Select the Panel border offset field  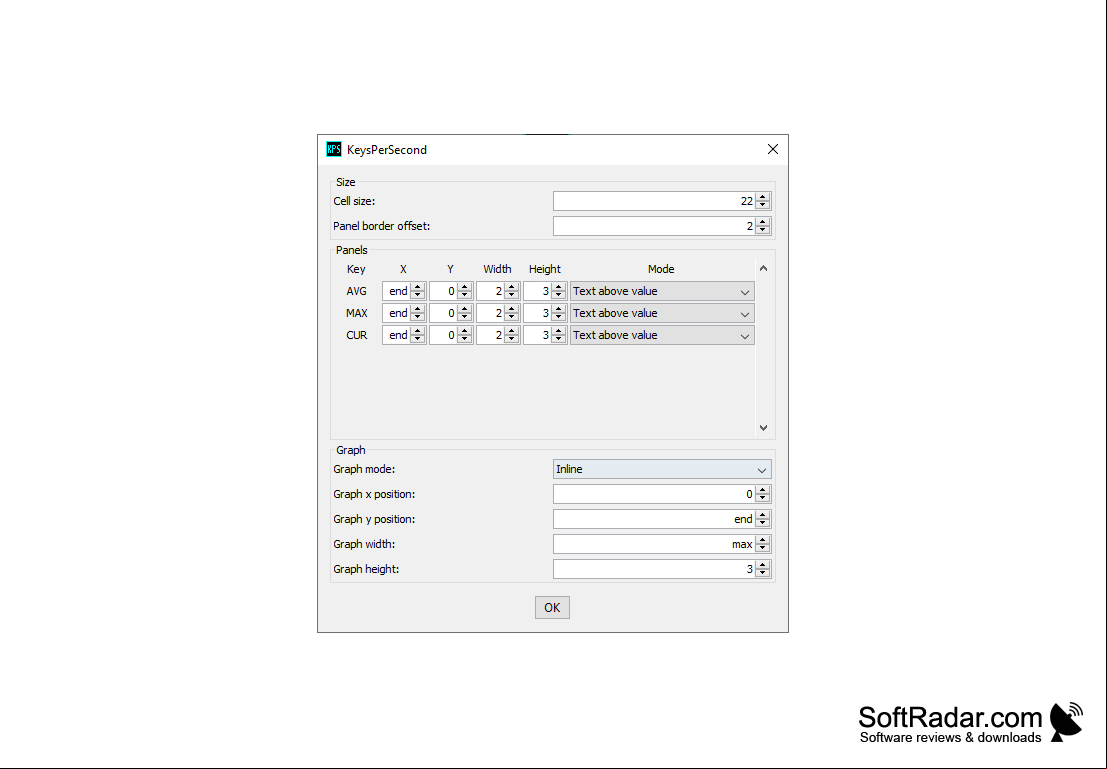point(654,226)
